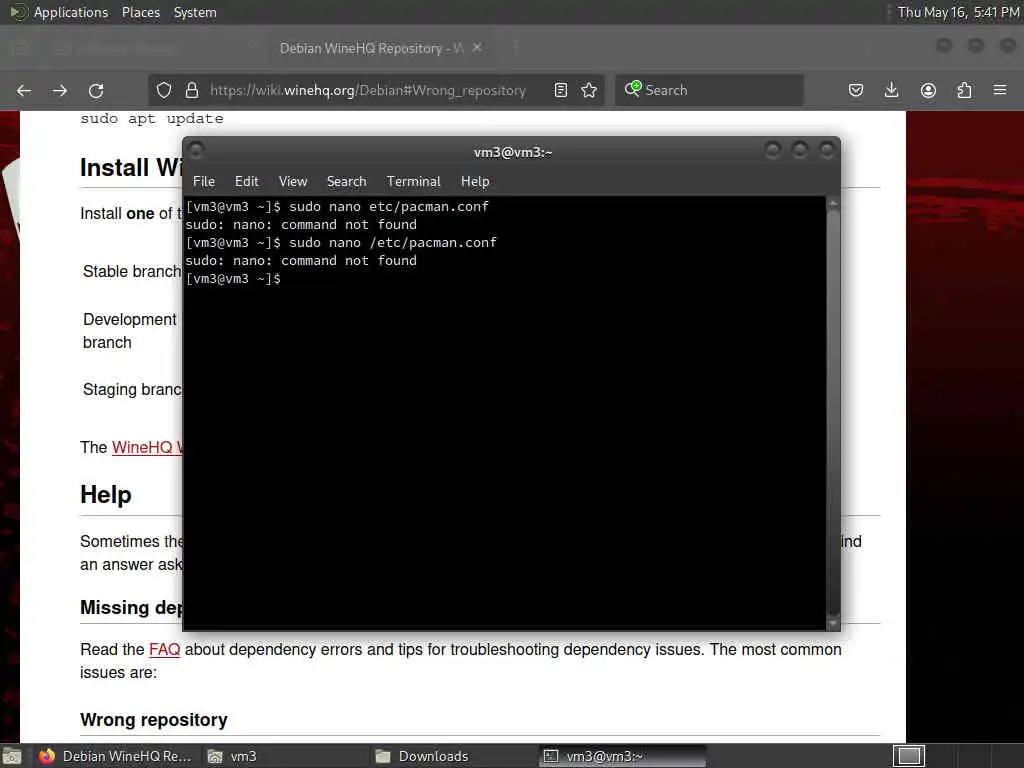
Task: Open terminal Help menu
Action: click(x=475, y=182)
